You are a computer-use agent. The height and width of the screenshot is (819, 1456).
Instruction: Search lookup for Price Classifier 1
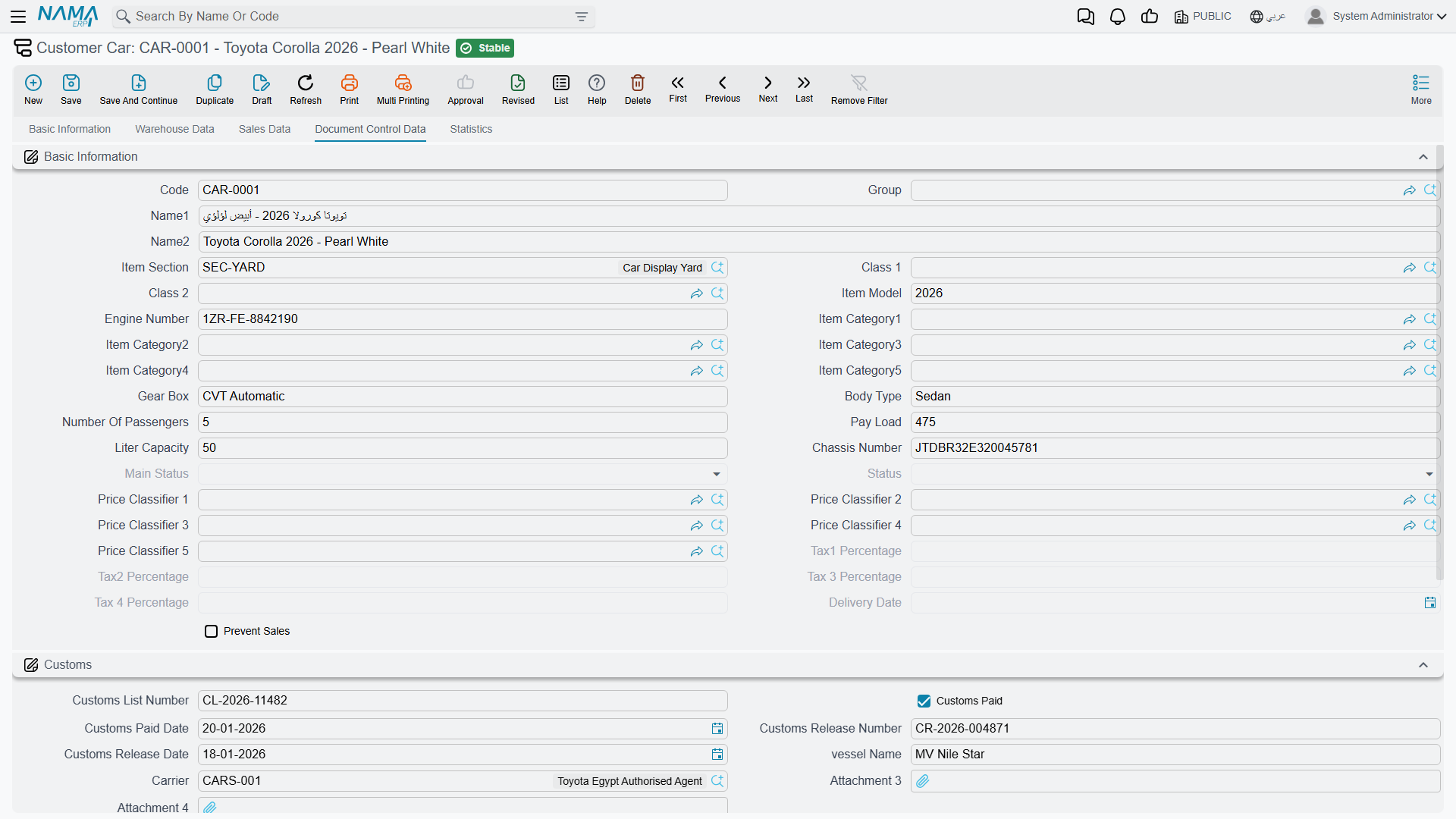point(717,500)
